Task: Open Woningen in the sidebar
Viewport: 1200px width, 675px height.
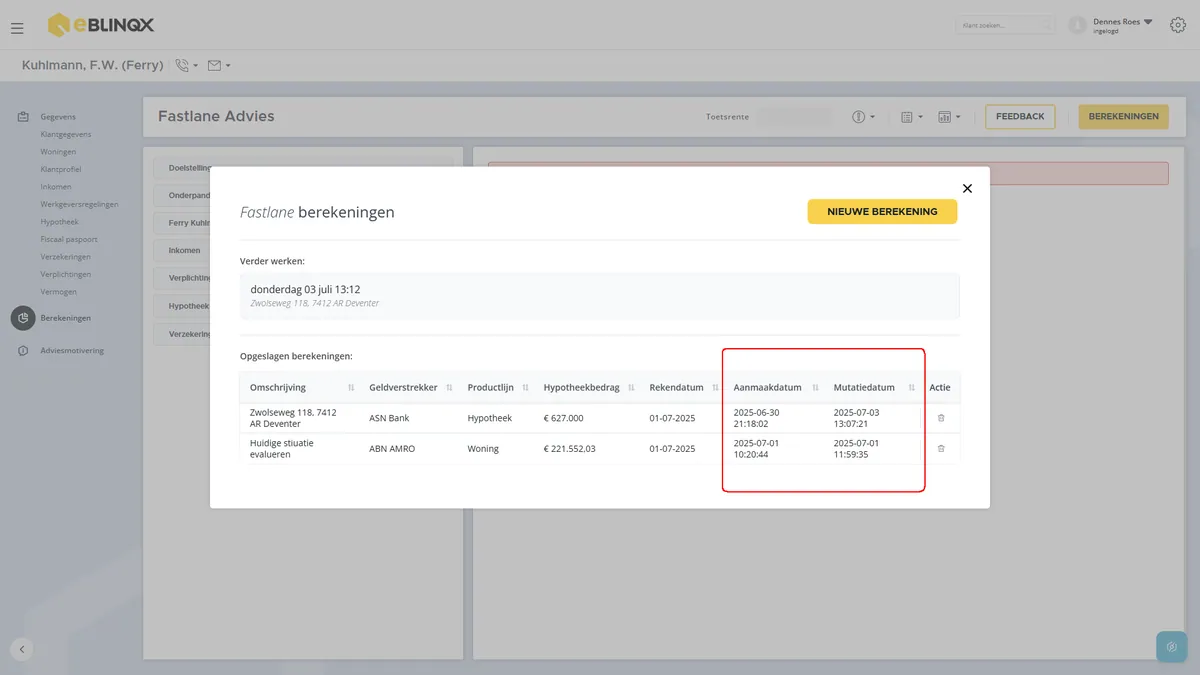Action: click(x=58, y=152)
